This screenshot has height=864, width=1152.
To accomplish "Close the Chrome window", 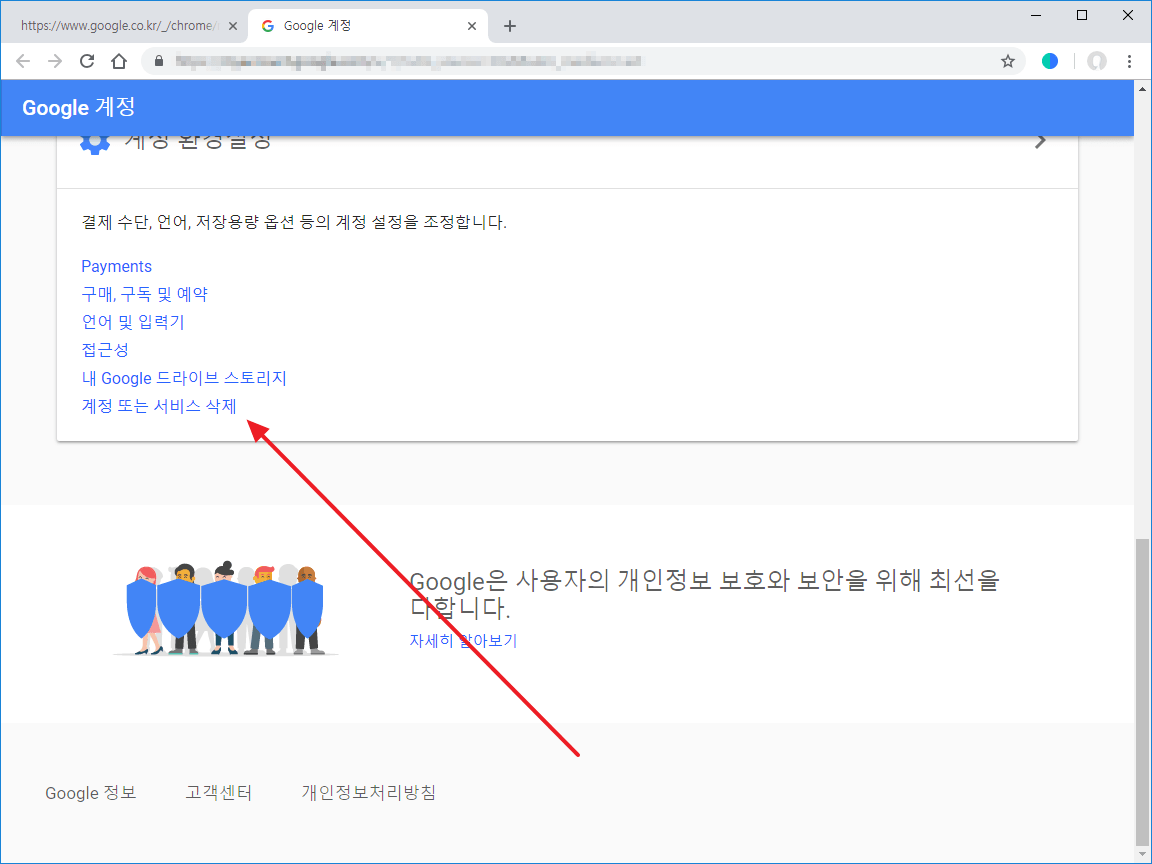I will coord(1128,15).
